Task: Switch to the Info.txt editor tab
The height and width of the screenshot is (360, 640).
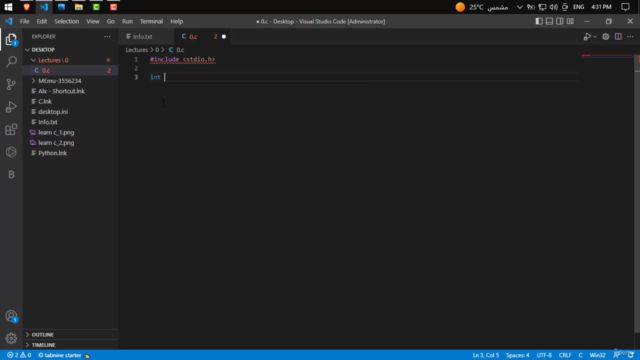Action: [x=143, y=37]
